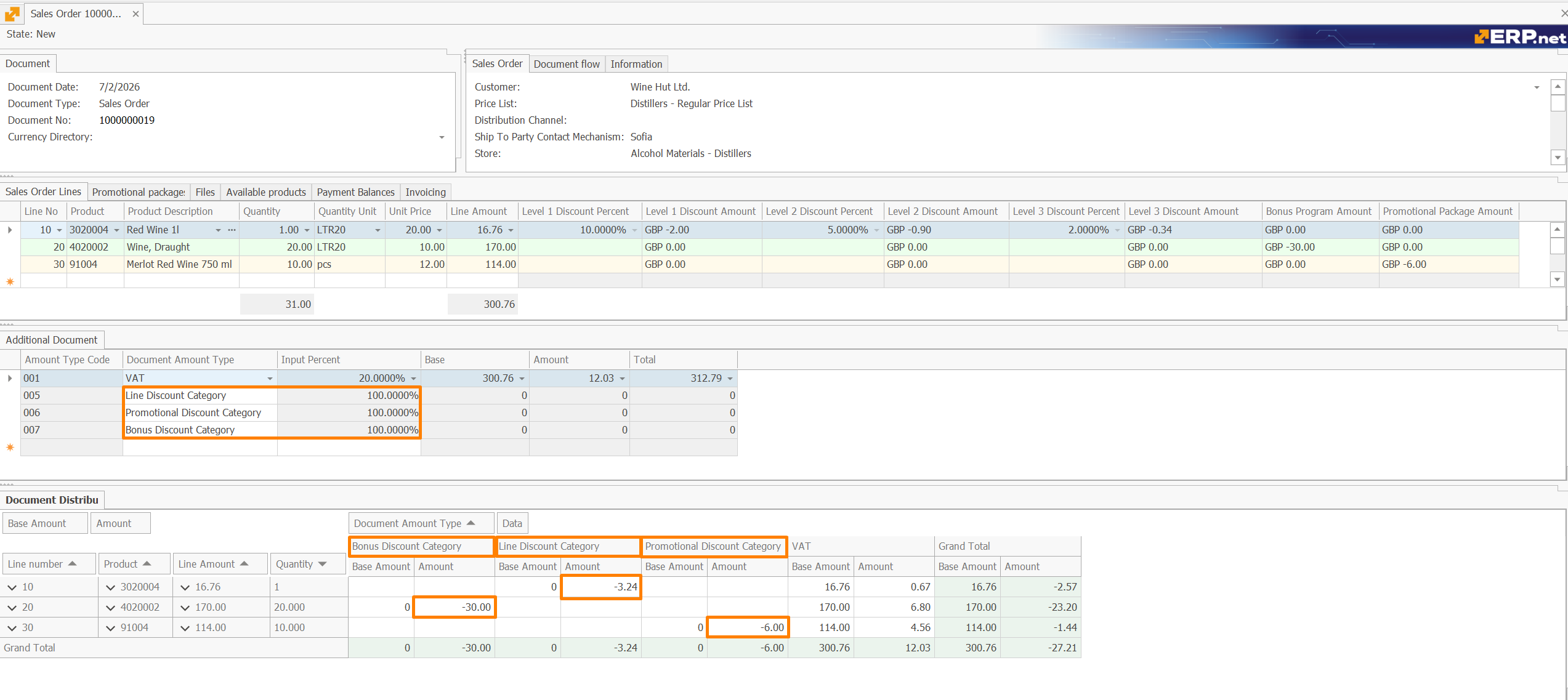
Task: Open the ellipsis button in Product Description cell
Action: click(x=232, y=230)
